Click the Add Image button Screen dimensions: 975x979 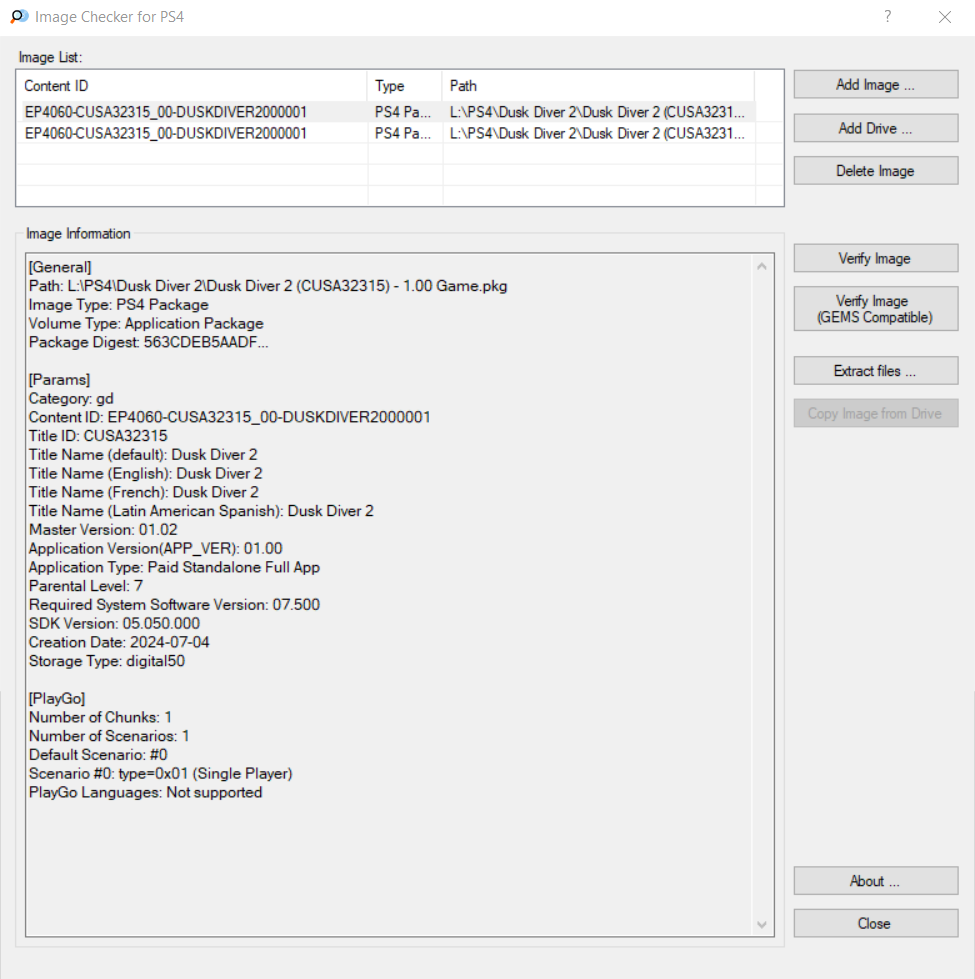click(x=876, y=84)
